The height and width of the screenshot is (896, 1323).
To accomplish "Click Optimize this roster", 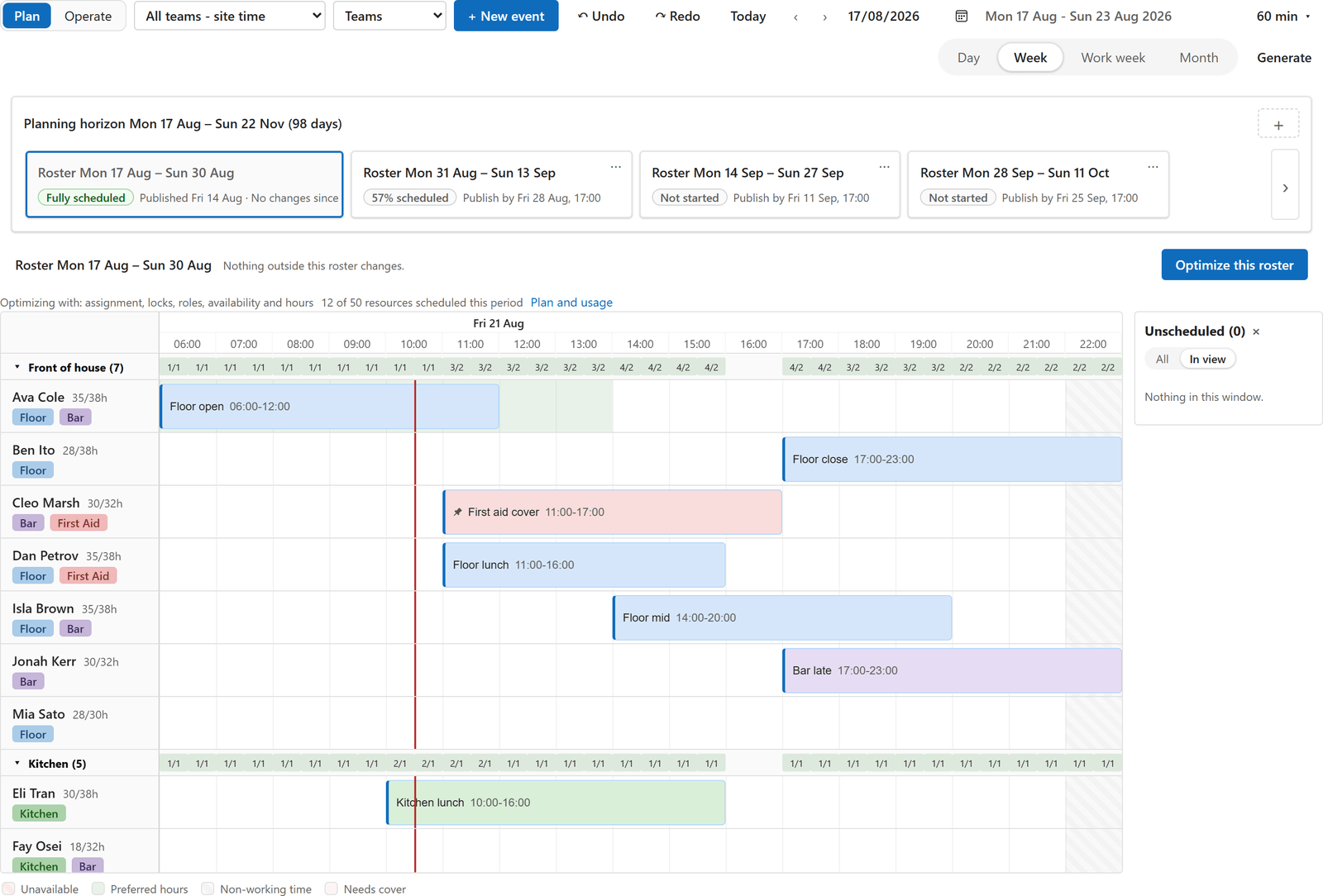I will (1235, 265).
